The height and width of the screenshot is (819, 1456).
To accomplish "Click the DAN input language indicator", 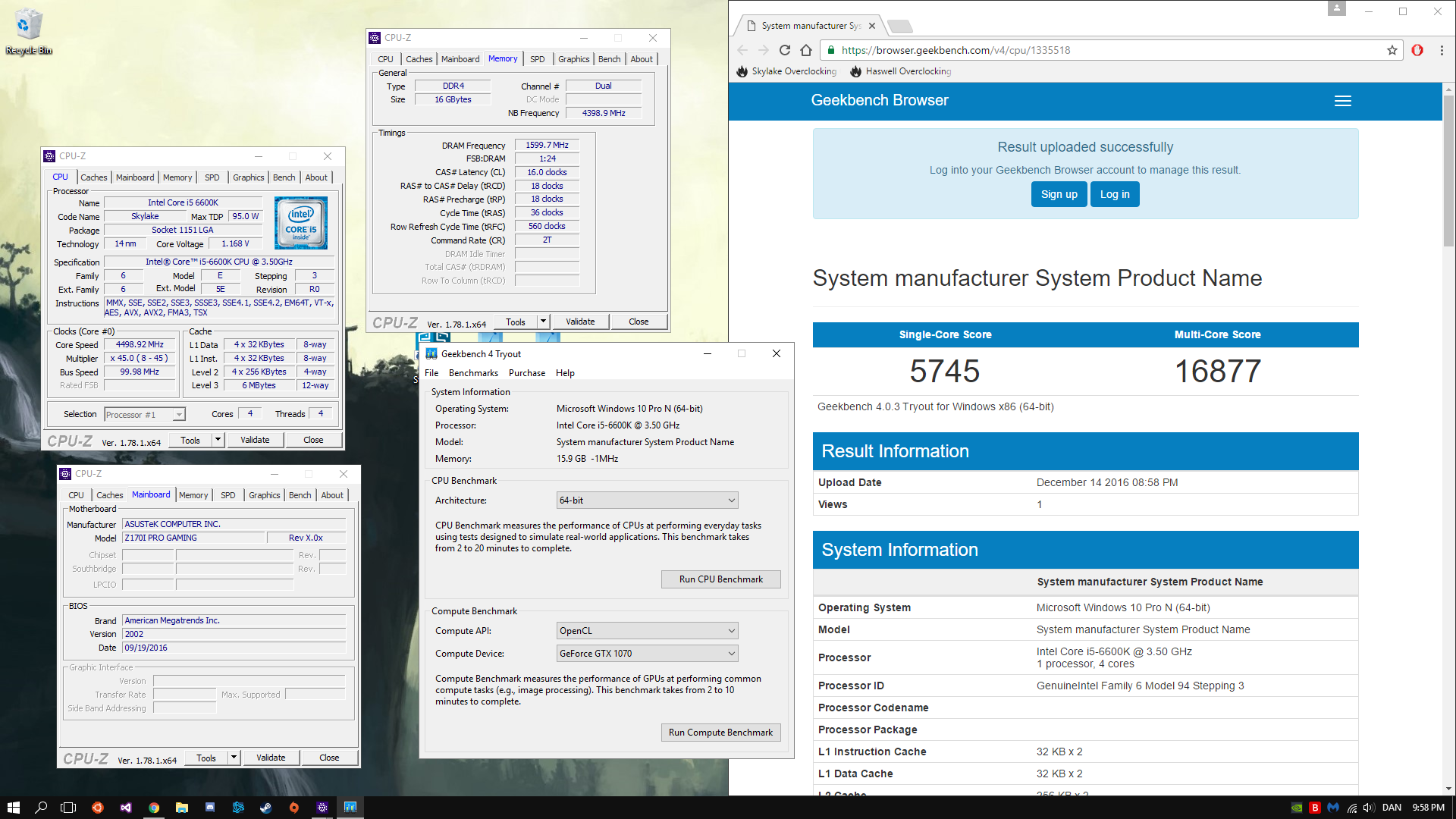I will click(1392, 808).
